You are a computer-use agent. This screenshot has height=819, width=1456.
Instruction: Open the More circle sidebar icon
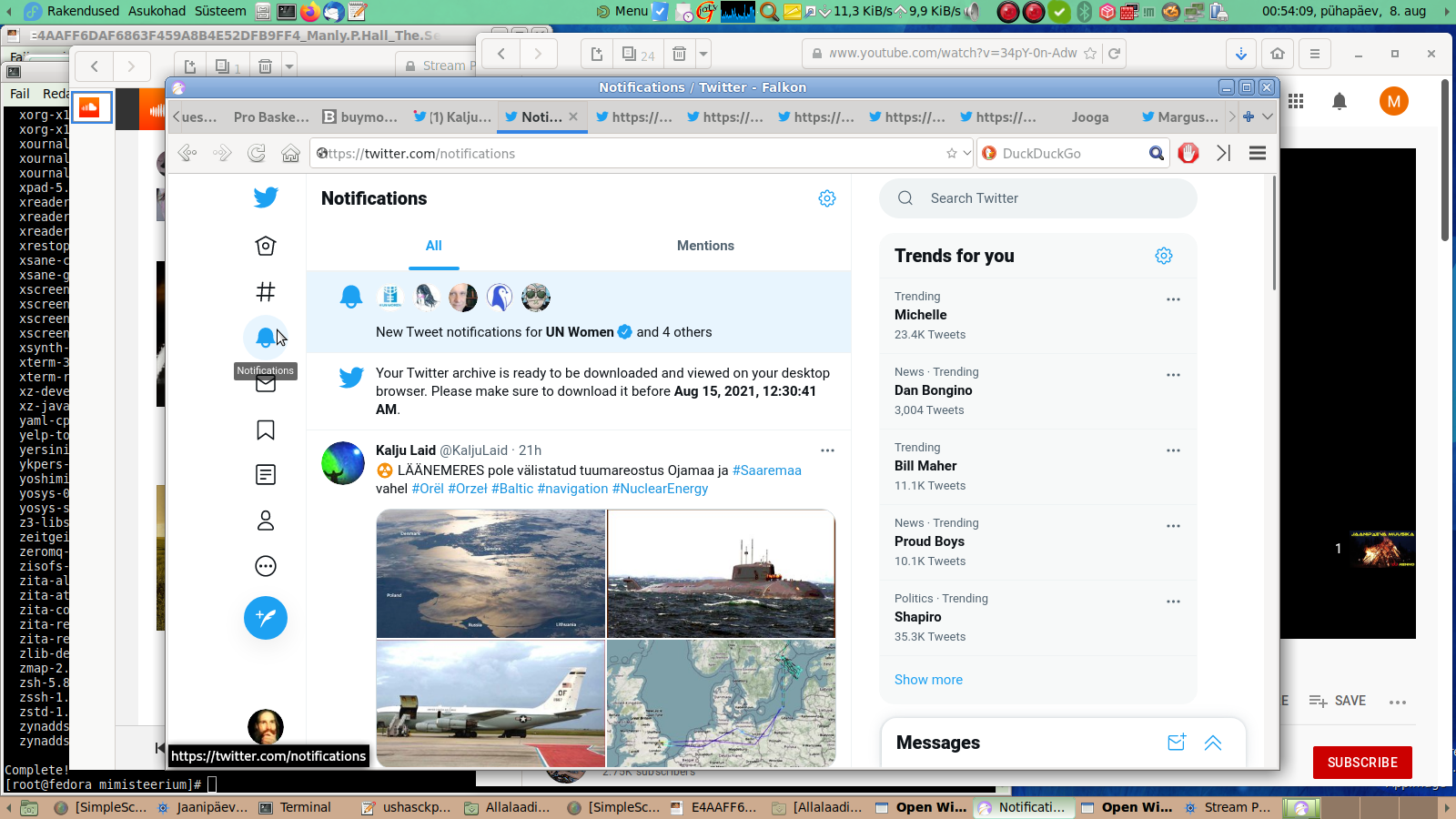click(x=266, y=566)
